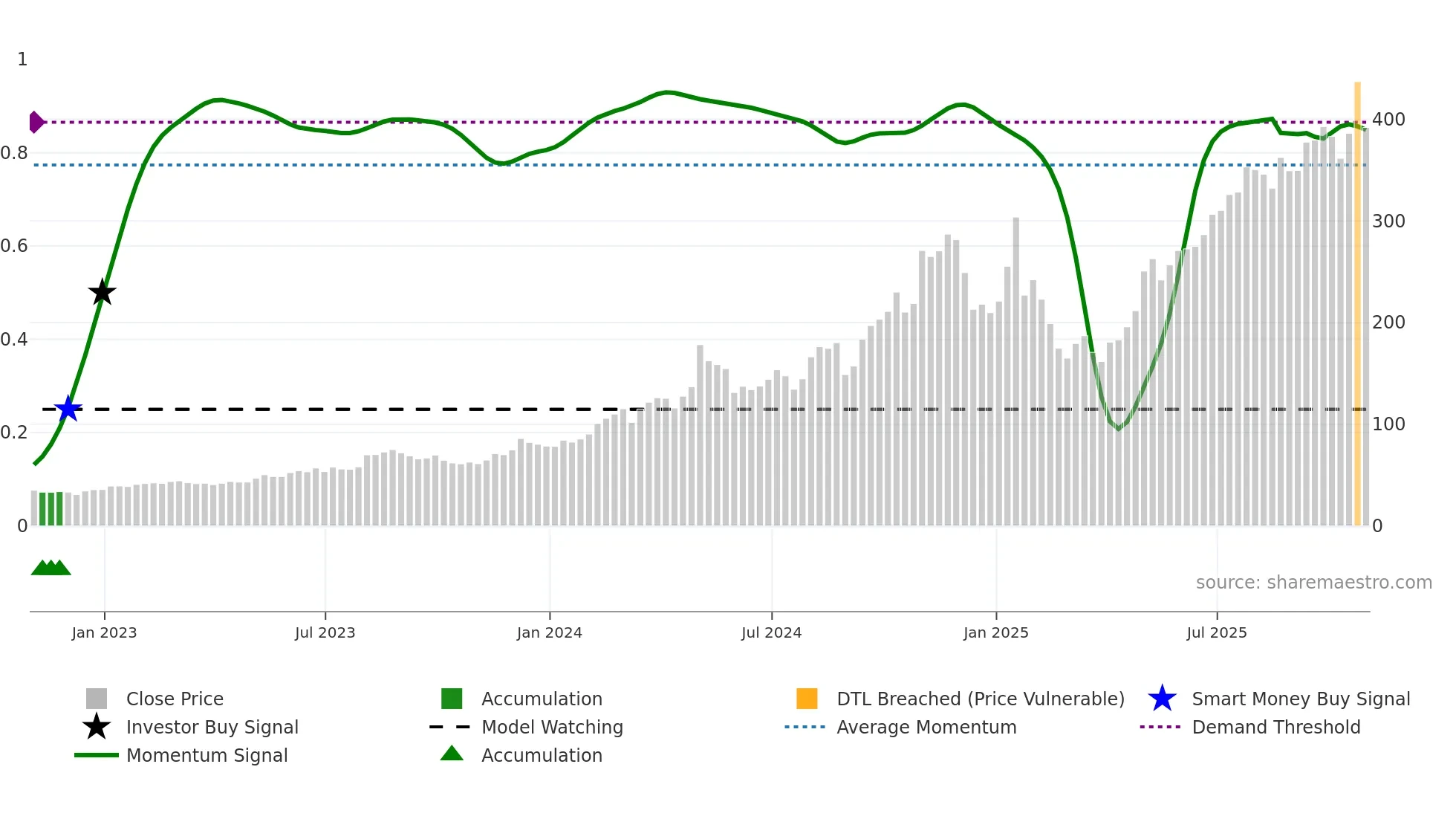1456x819 pixels.
Task: Click the green triangle Accumulation legend icon
Action: pyautogui.click(x=452, y=753)
